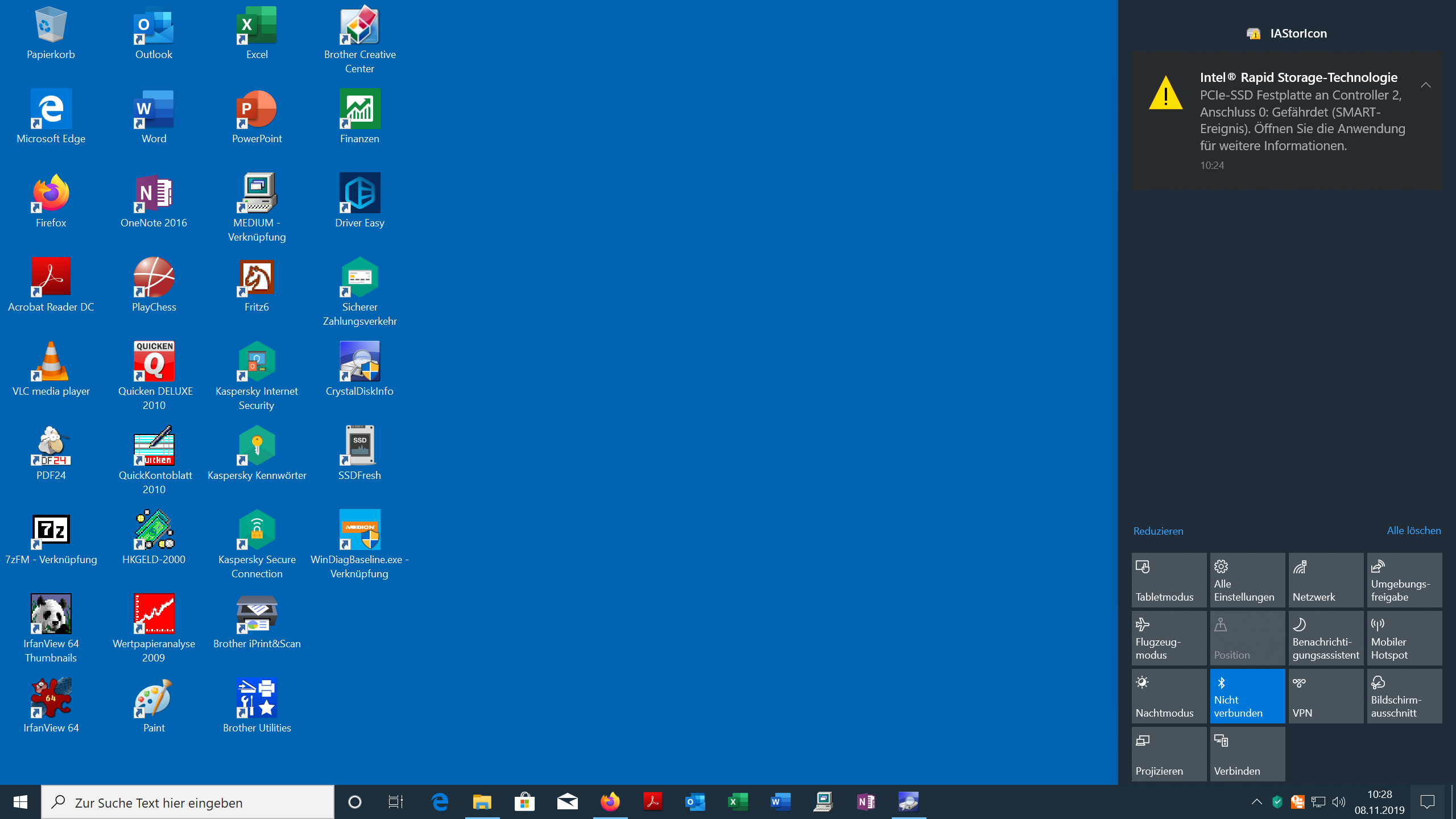Select the VLC media player shortcut

pos(51,369)
